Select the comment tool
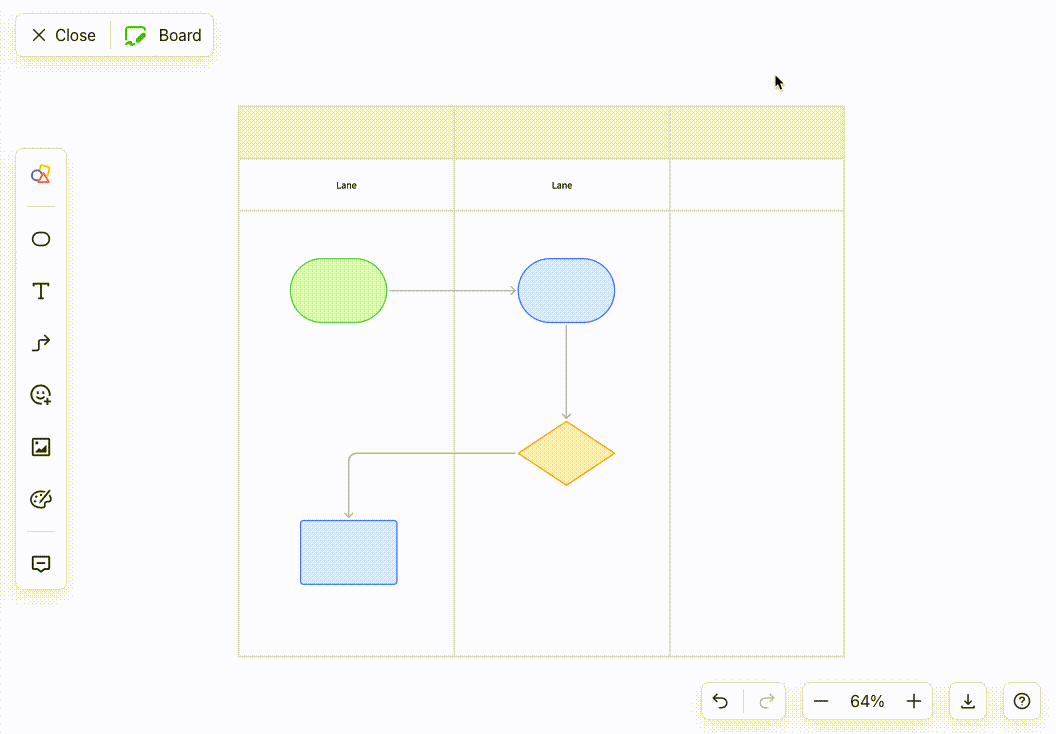Screen dimensions: 1056x734 pyautogui.click(x=40, y=564)
